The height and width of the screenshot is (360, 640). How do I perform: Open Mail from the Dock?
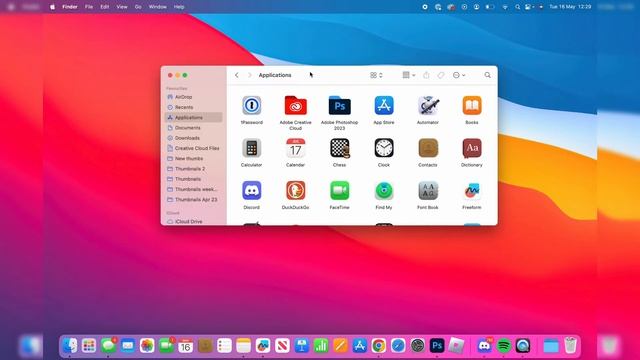[128, 346]
